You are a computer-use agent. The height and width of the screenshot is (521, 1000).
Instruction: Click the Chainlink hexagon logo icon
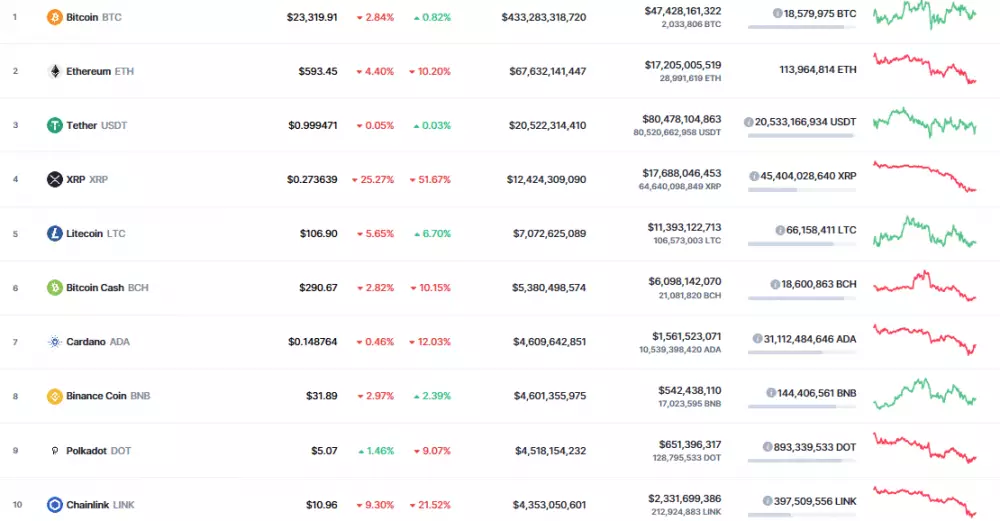click(54, 505)
